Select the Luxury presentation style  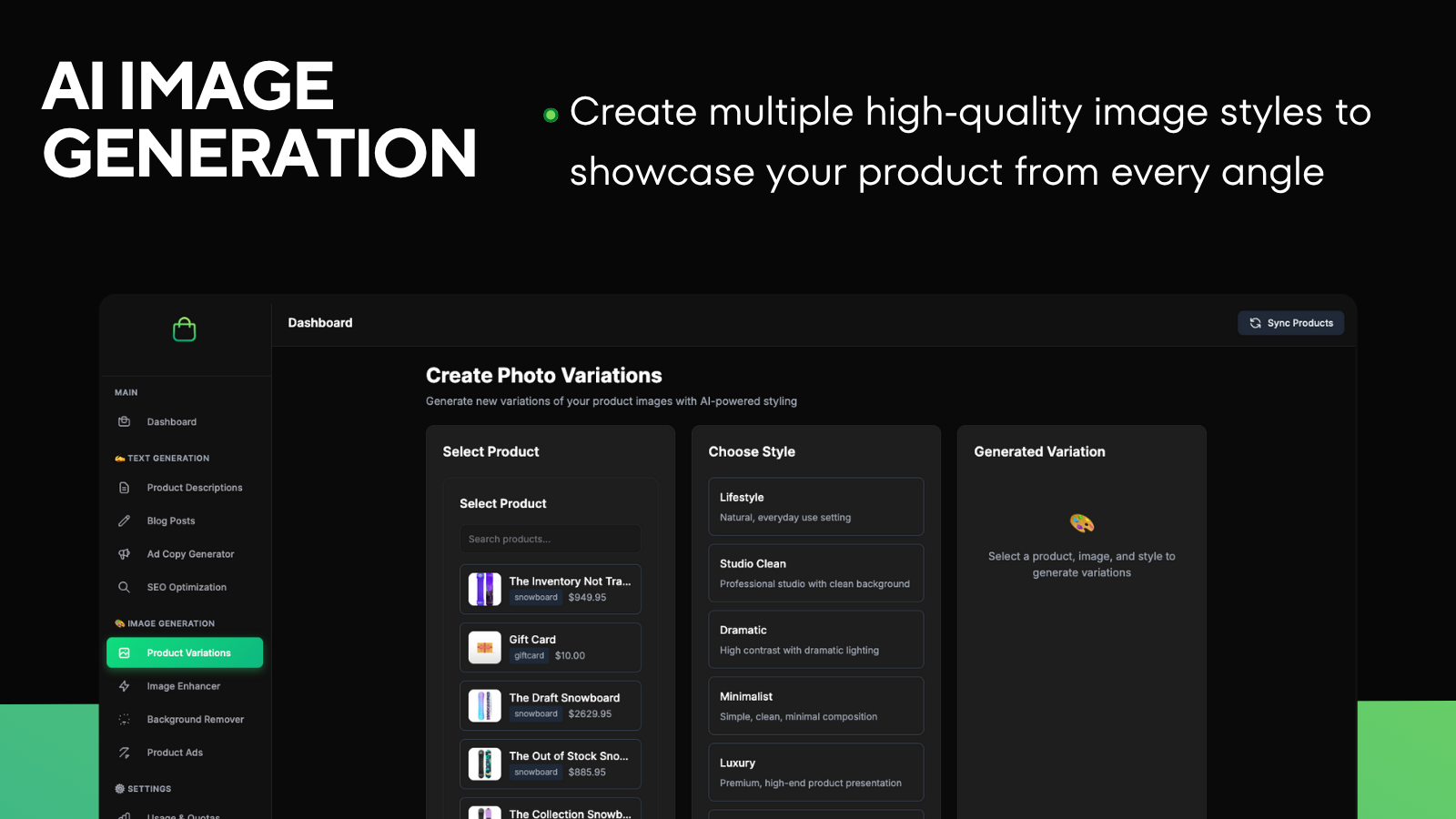coord(815,771)
